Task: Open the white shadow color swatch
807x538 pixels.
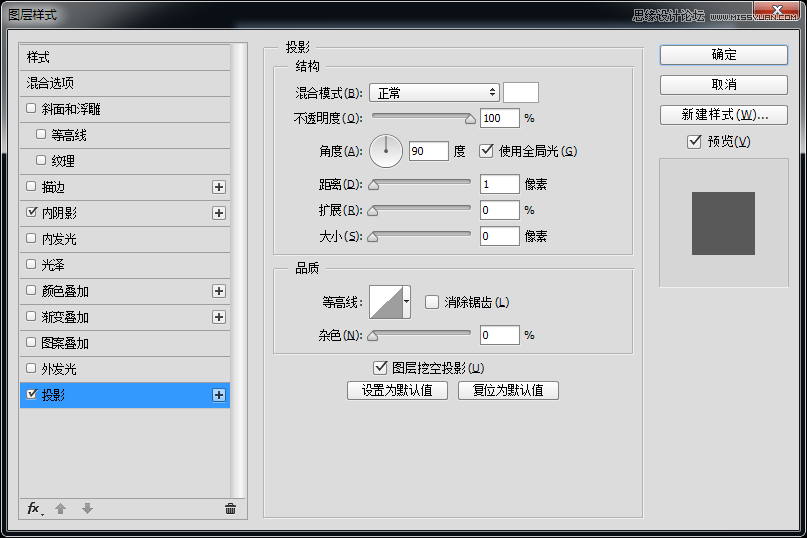Action: 521,93
